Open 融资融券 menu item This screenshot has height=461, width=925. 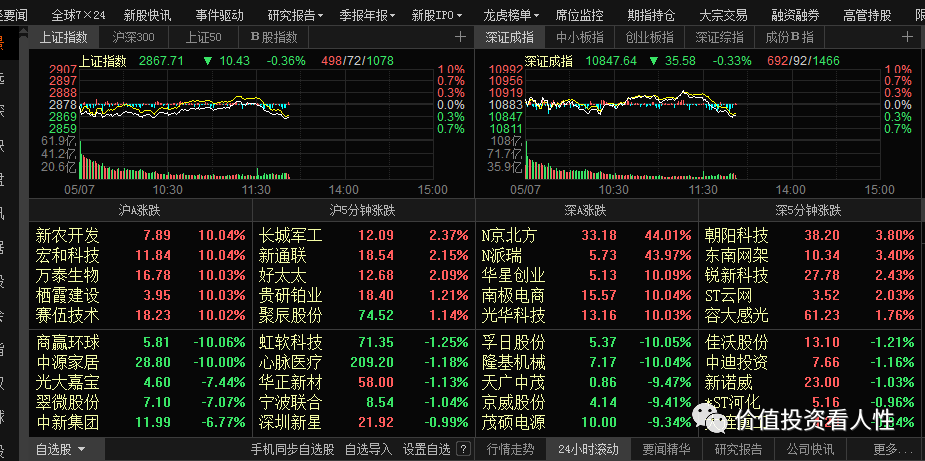[795, 15]
